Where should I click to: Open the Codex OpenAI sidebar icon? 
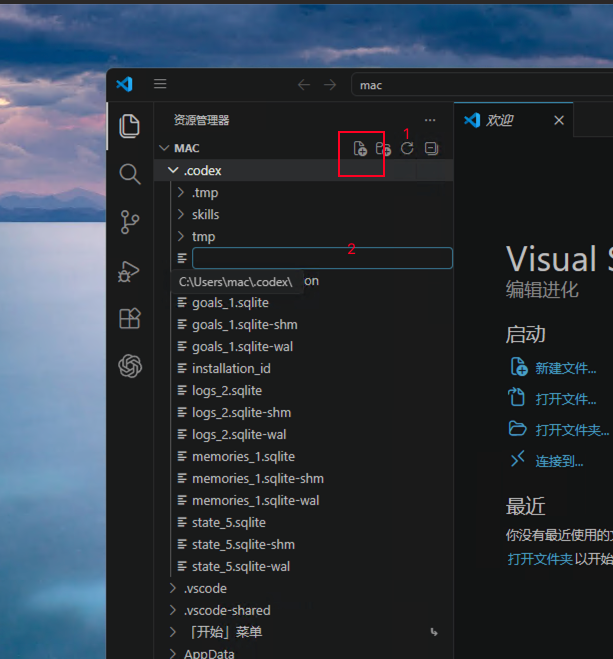click(x=130, y=366)
